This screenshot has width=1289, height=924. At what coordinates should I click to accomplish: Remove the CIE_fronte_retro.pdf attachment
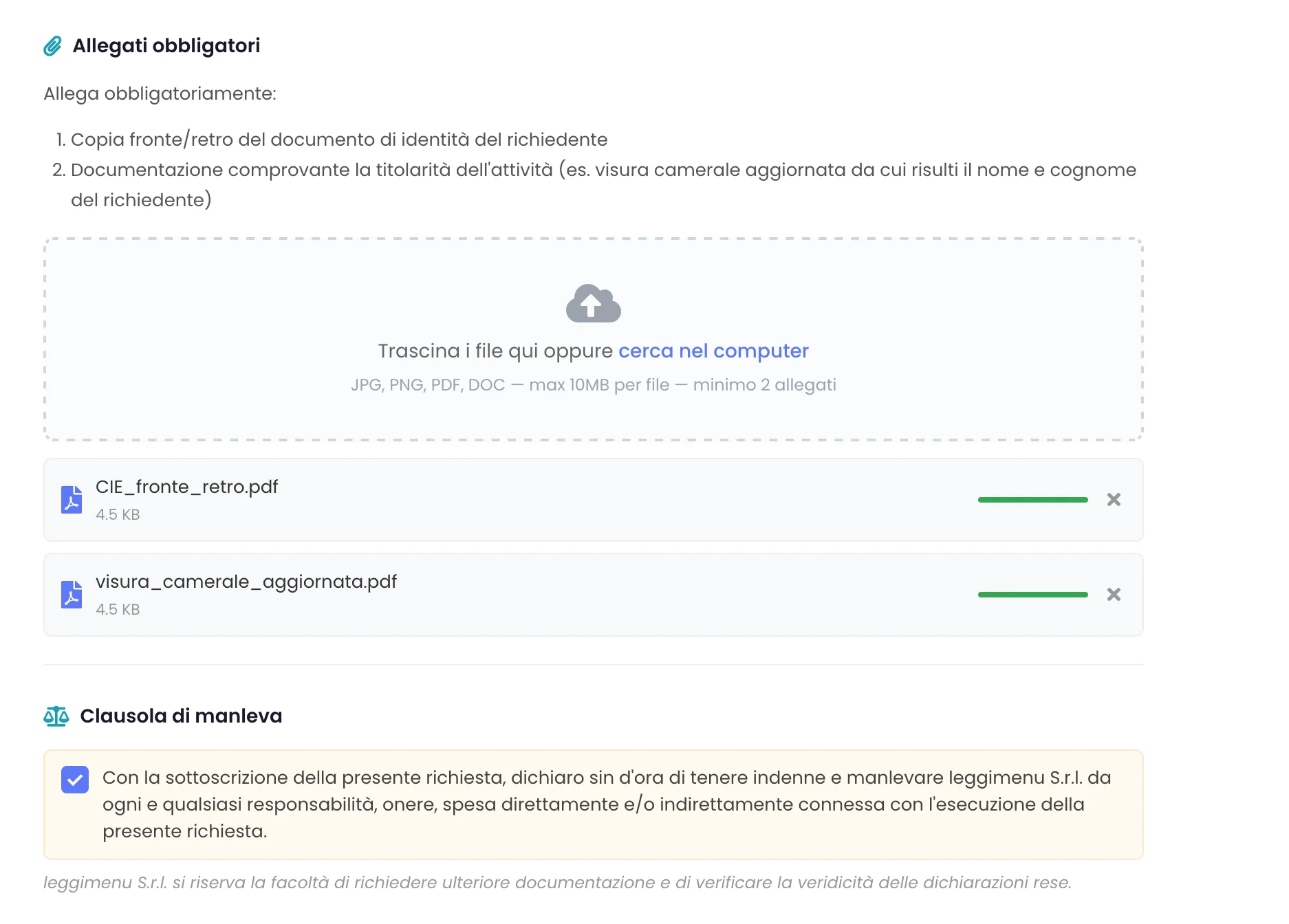1114,500
